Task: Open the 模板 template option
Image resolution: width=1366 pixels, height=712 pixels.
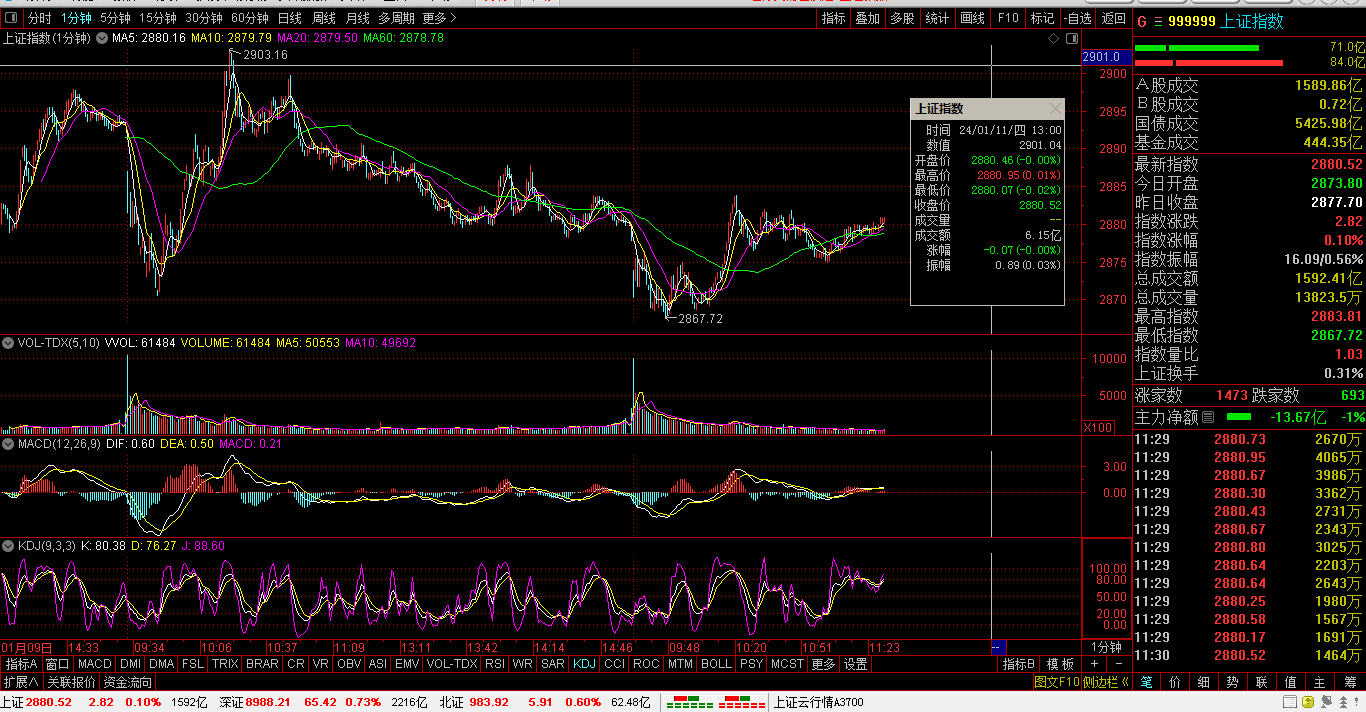Action: tap(1060, 664)
